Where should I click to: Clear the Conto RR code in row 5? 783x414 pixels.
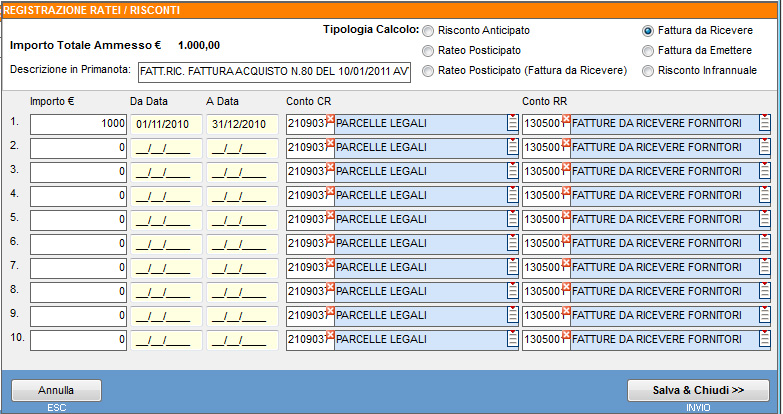(x=566, y=215)
